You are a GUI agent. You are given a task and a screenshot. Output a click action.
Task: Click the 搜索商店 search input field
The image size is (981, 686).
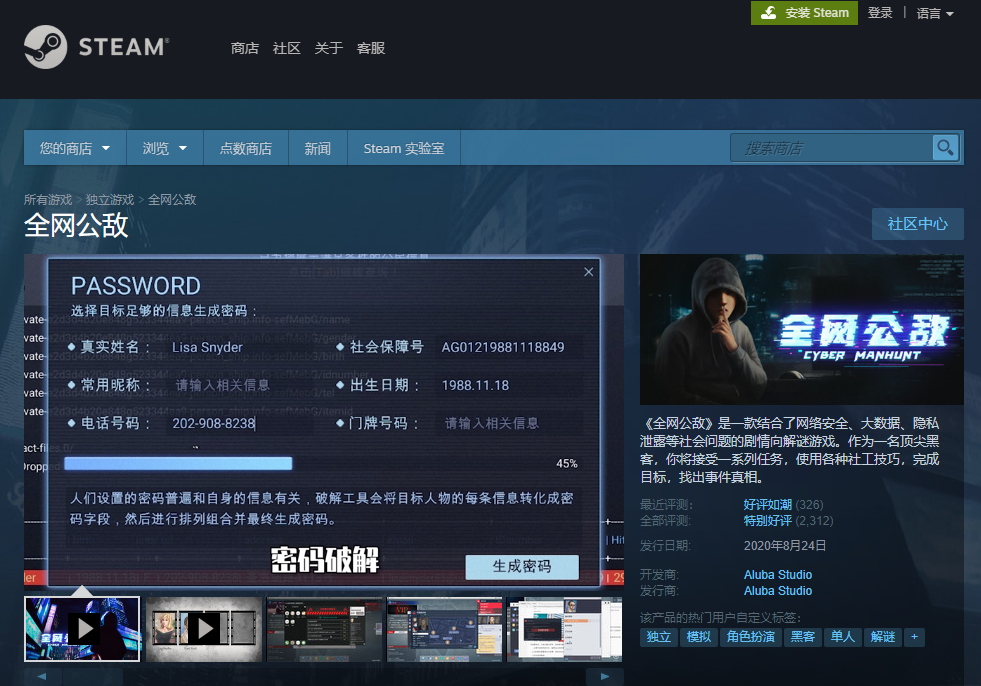[835, 147]
